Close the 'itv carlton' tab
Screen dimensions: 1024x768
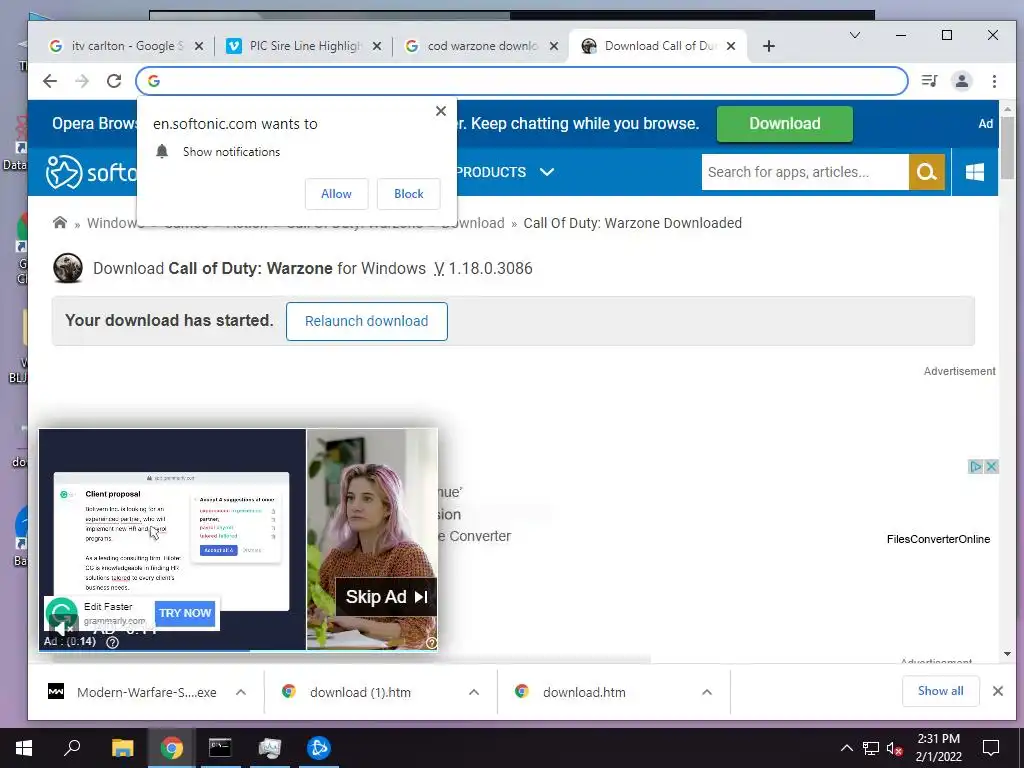pyautogui.click(x=199, y=46)
